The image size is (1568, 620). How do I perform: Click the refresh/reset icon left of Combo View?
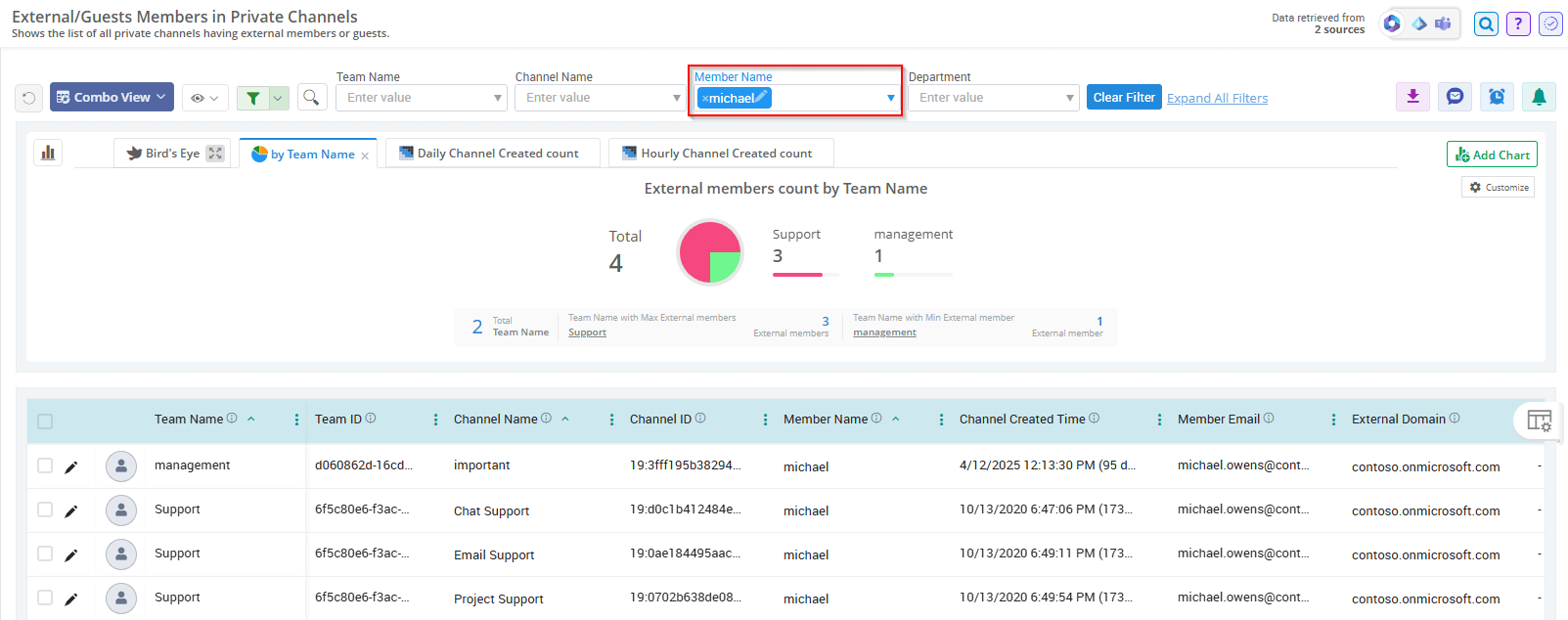tap(29, 98)
